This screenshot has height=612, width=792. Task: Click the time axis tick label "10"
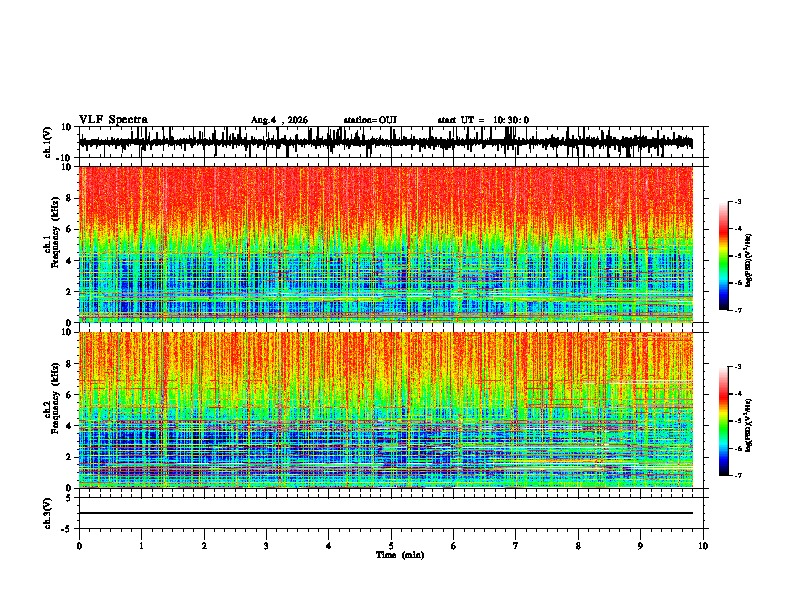click(703, 546)
